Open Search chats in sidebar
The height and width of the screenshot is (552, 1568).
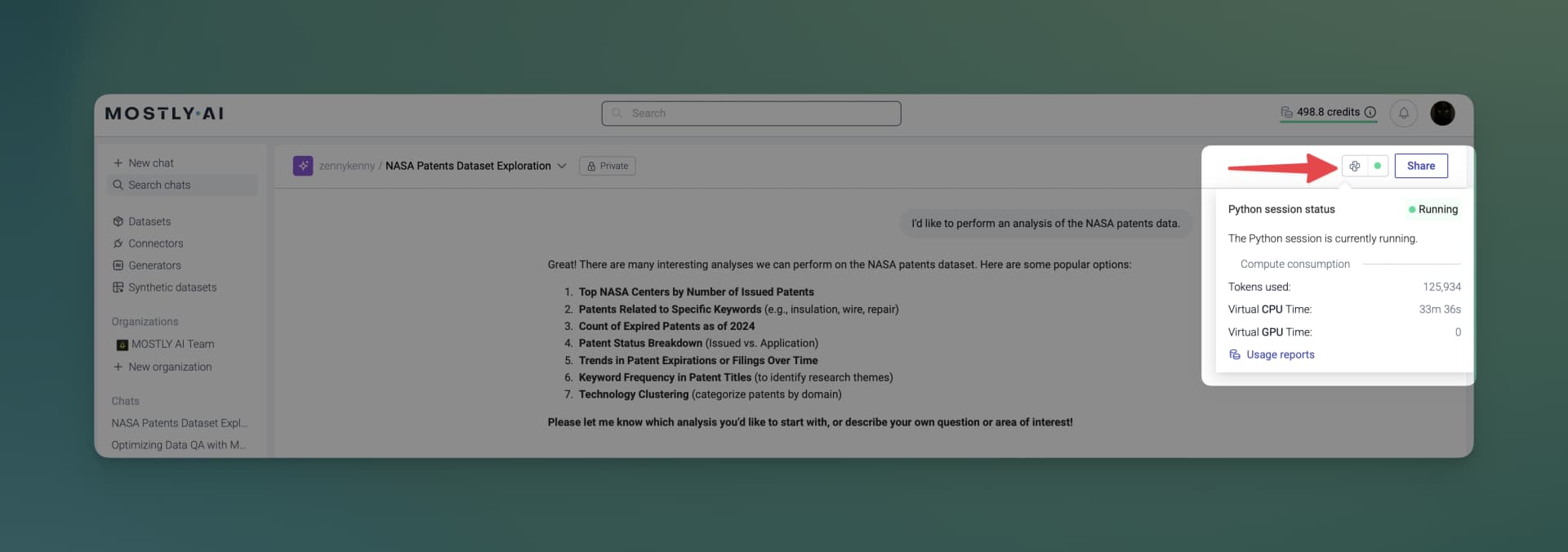point(159,185)
